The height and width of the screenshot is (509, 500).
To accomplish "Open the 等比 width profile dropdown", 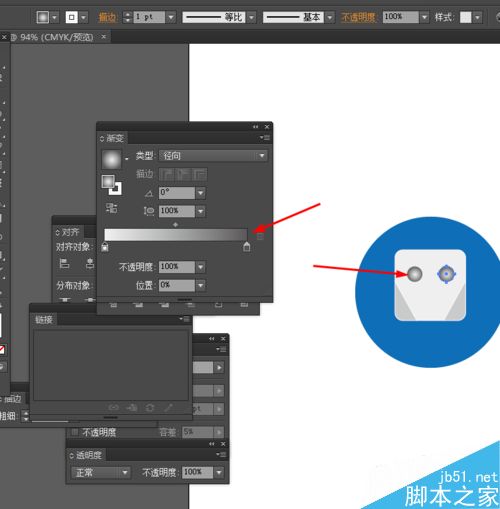I will tap(251, 17).
